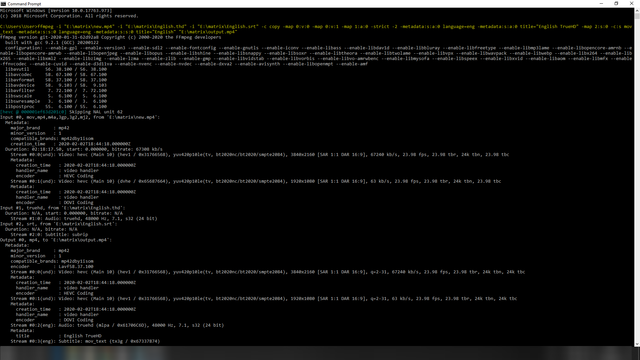Click the 'Input #0, mov,mp4,m4a' line
The width and height of the screenshot is (640, 360).
tap(80, 117)
